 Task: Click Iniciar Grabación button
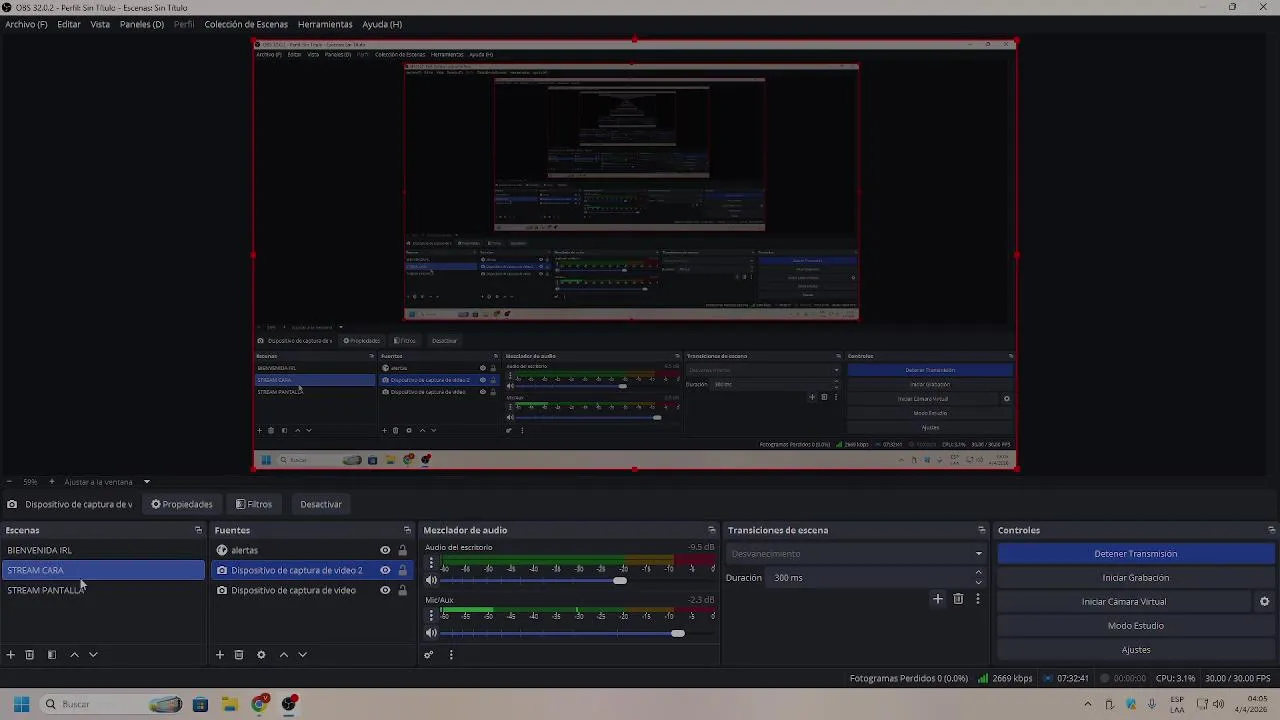coord(1135,578)
